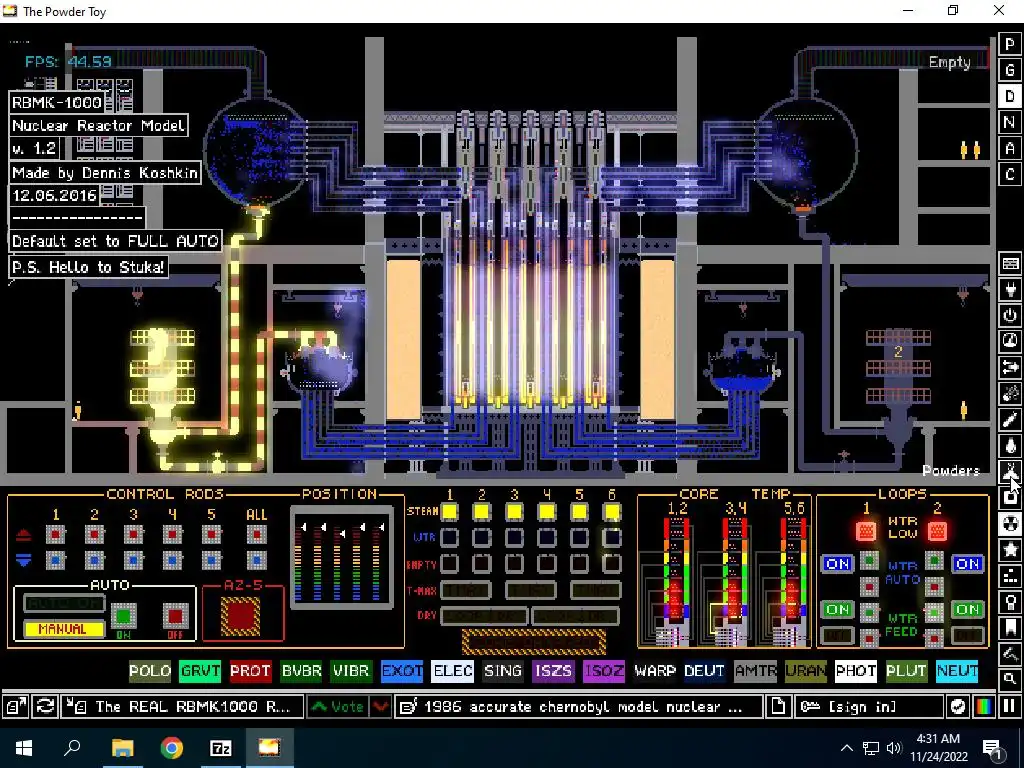Screen dimensions: 1024x768
Task: Open the Windows Start menu
Action: [x=24, y=748]
